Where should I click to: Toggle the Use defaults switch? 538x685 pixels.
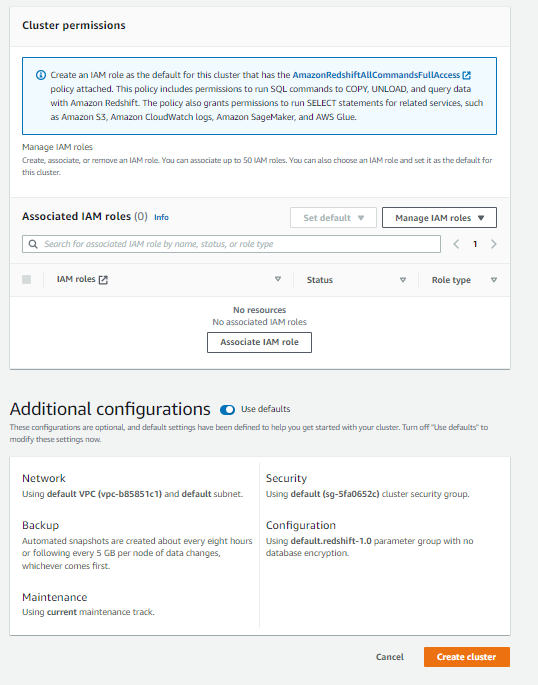pos(228,409)
